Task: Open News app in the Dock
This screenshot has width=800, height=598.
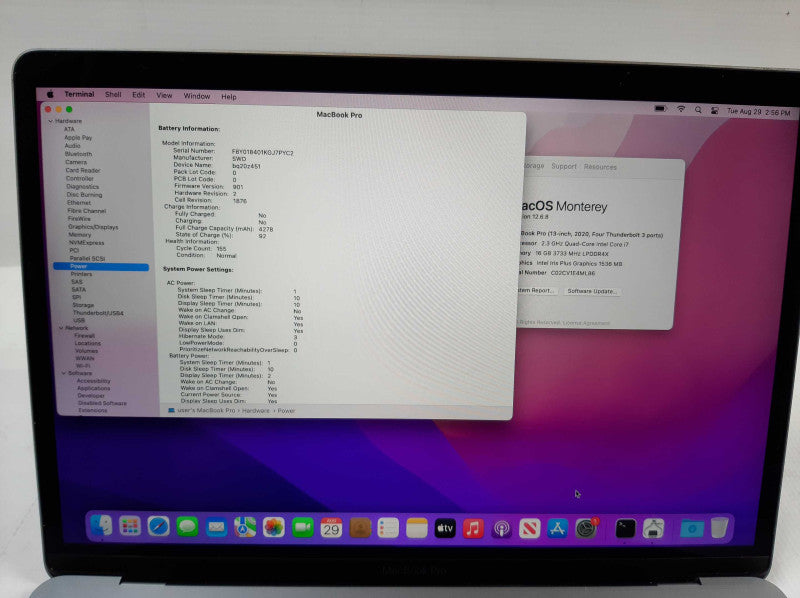Action: click(530, 529)
